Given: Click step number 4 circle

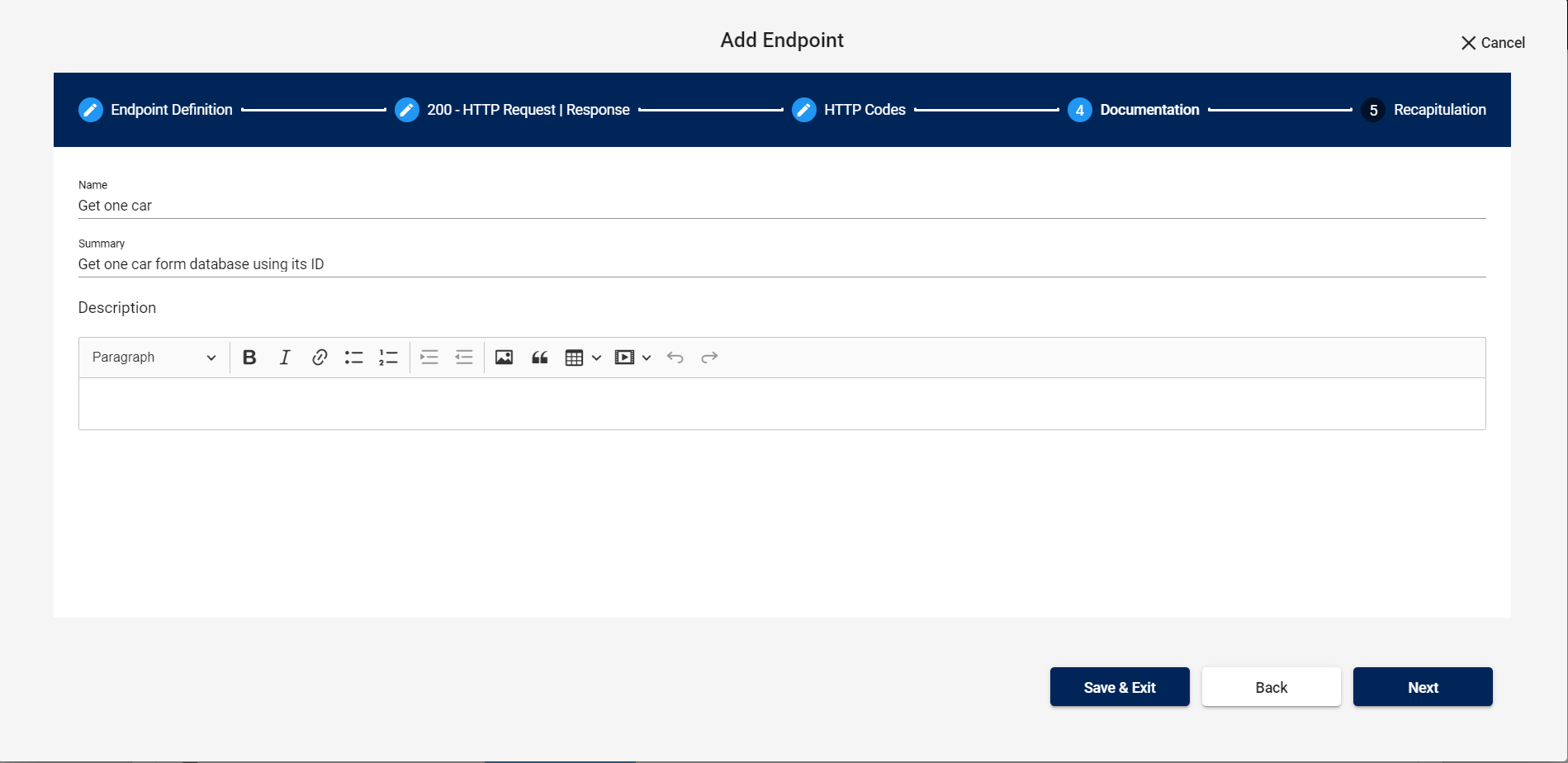Looking at the screenshot, I should click(x=1080, y=110).
